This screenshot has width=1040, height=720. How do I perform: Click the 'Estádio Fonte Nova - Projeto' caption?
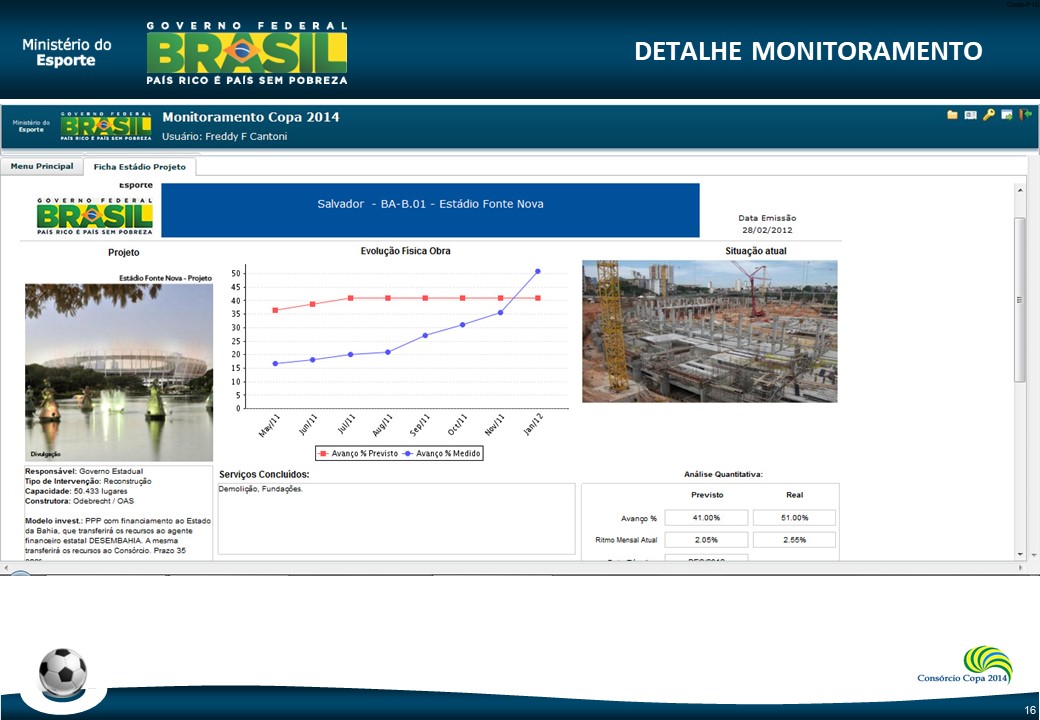165,278
